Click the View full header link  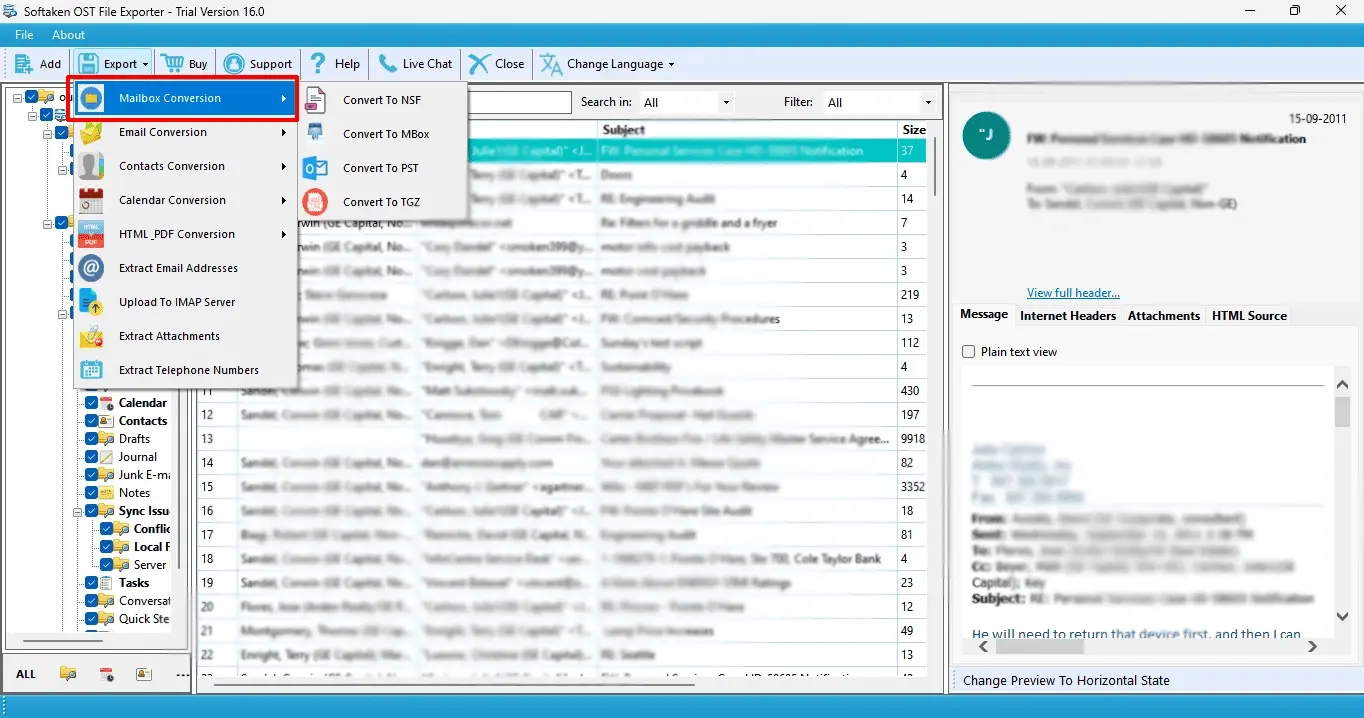[1073, 293]
